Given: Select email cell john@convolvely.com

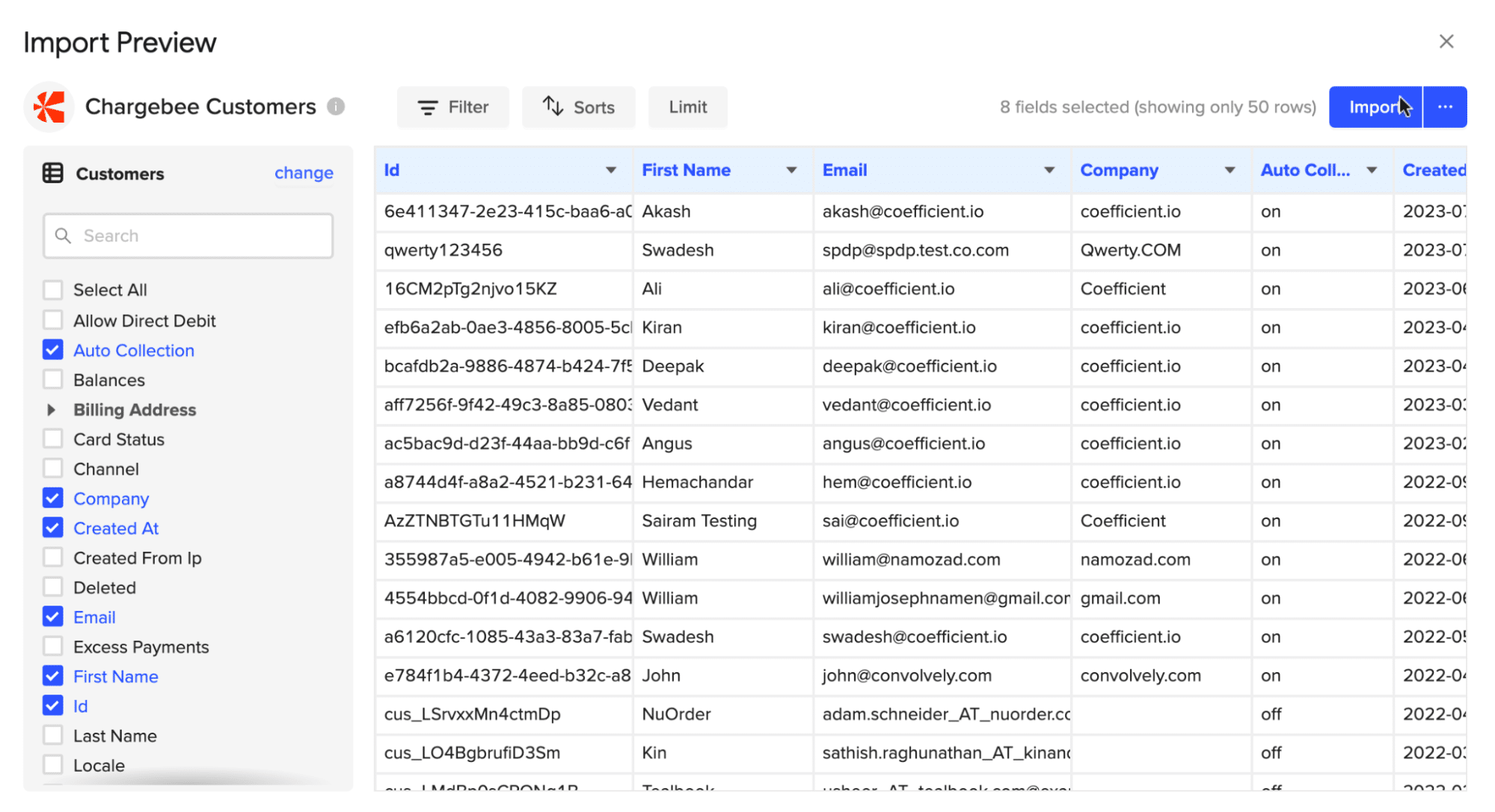Looking at the screenshot, I should point(942,676).
